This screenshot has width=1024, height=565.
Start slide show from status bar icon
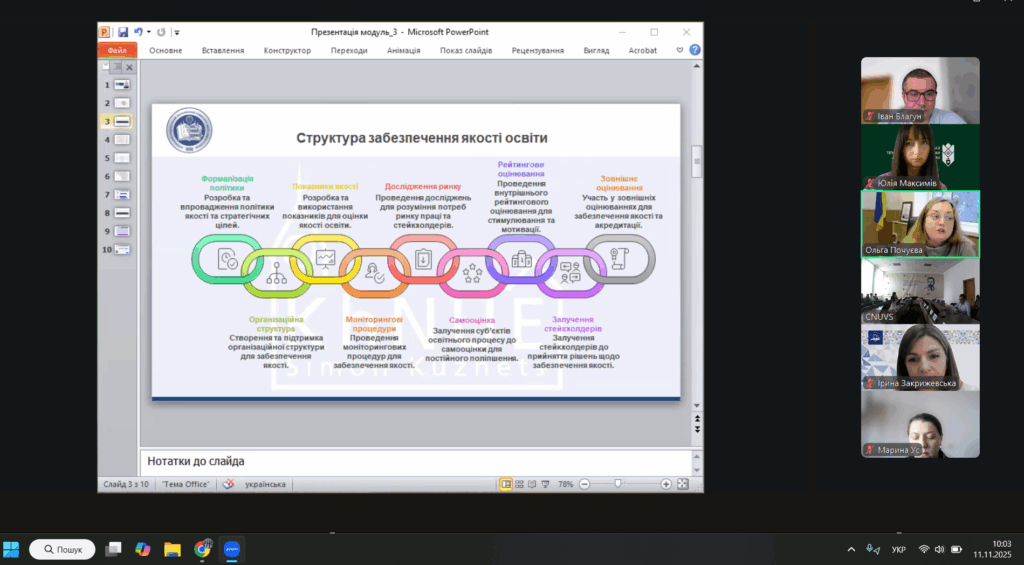coord(545,484)
